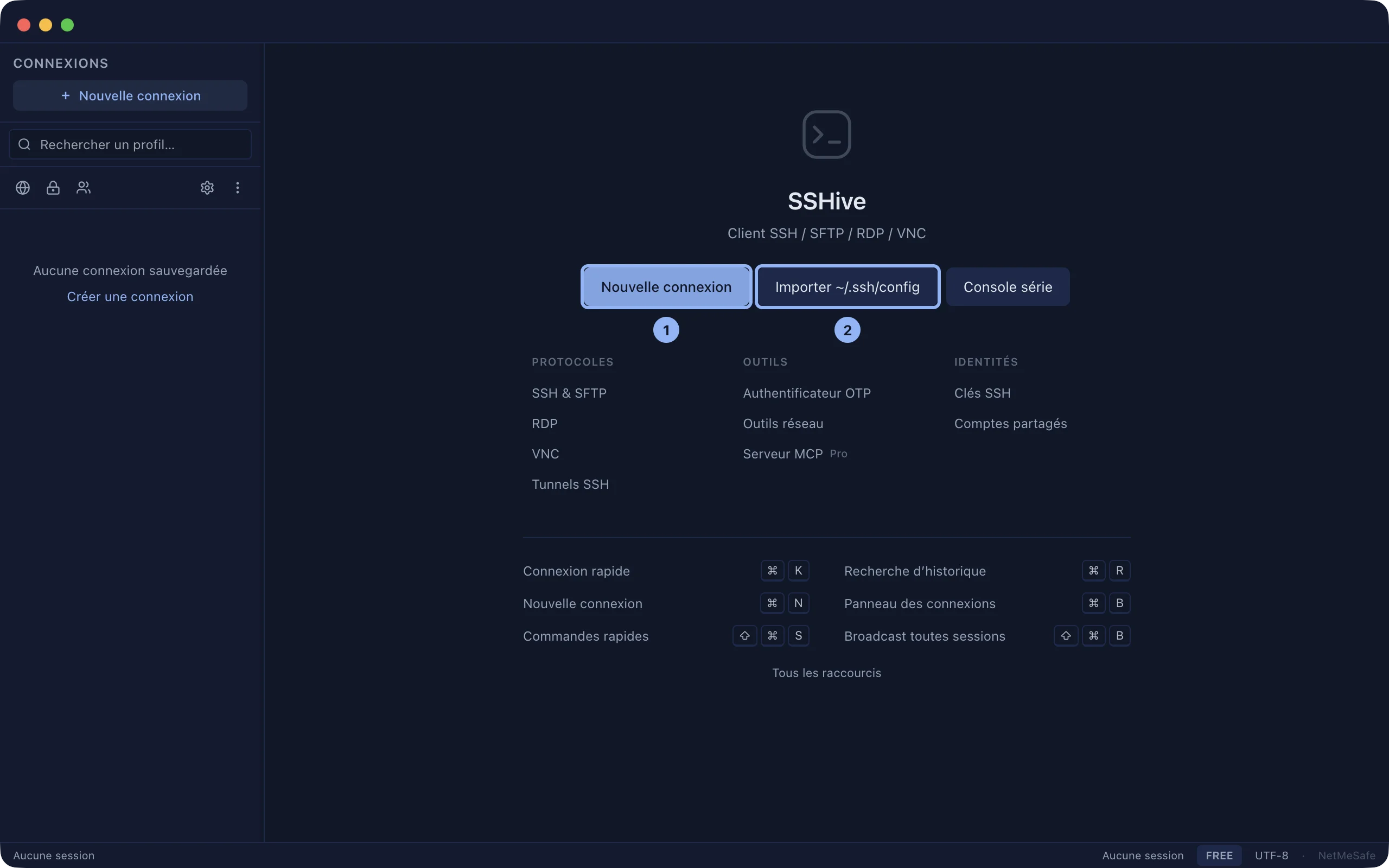Select 'SSH & SFTP' under Protocoles

[569, 393]
